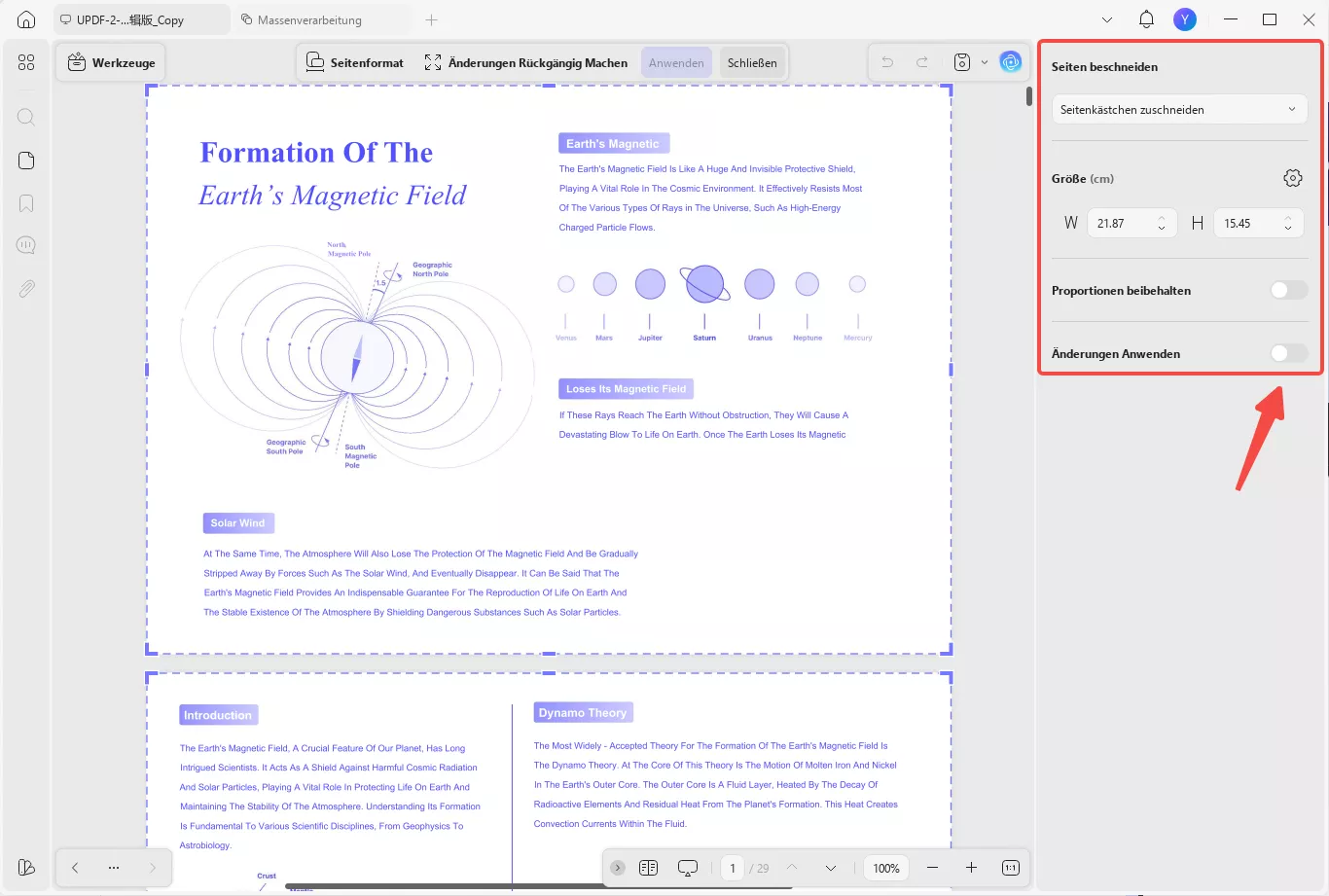Click the undo arrow in the toolbar
The width and height of the screenshot is (1329, 896).
tap(887, 62)
